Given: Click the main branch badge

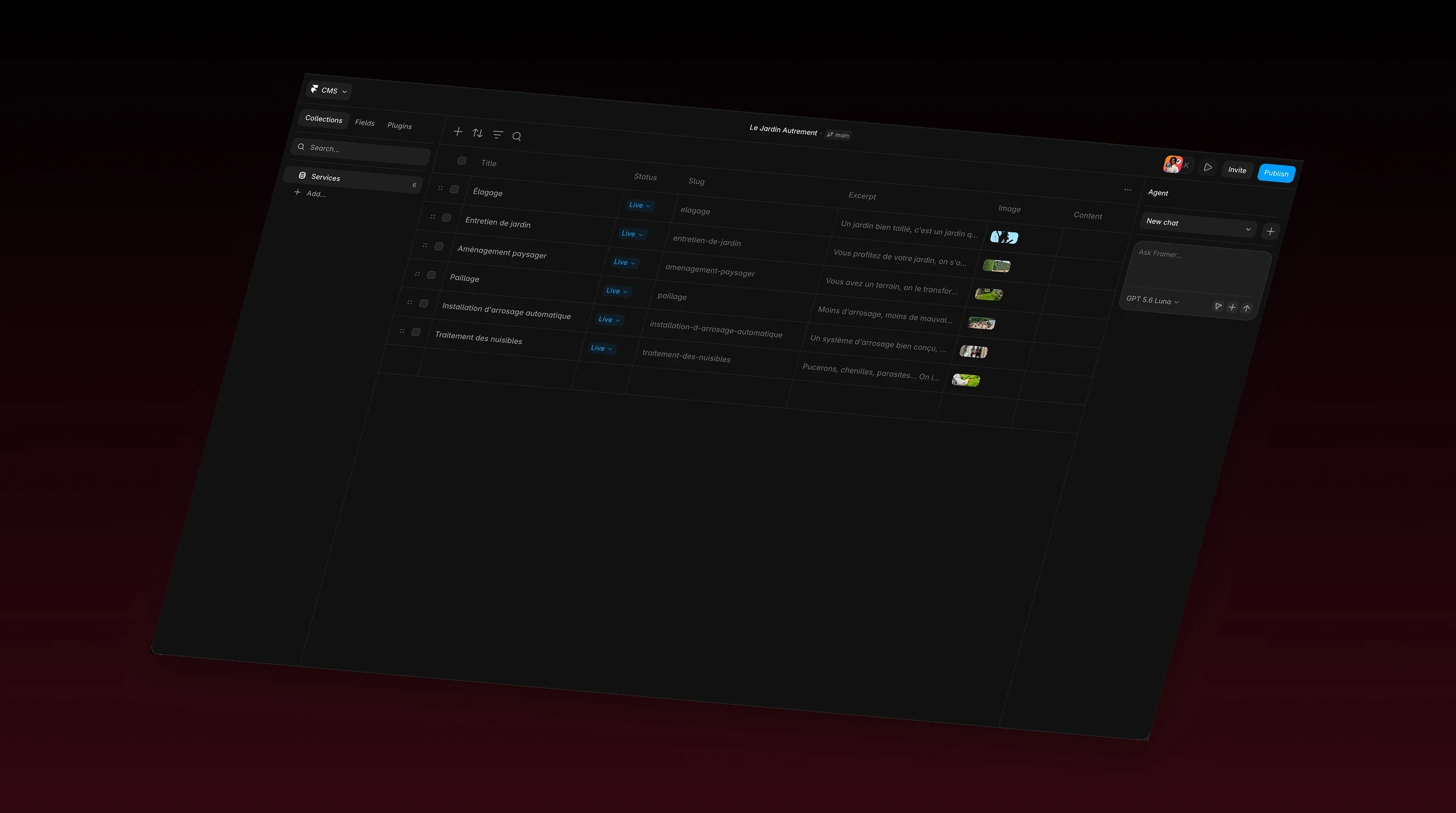Looking at the screenshot, I should coord(838,135).
